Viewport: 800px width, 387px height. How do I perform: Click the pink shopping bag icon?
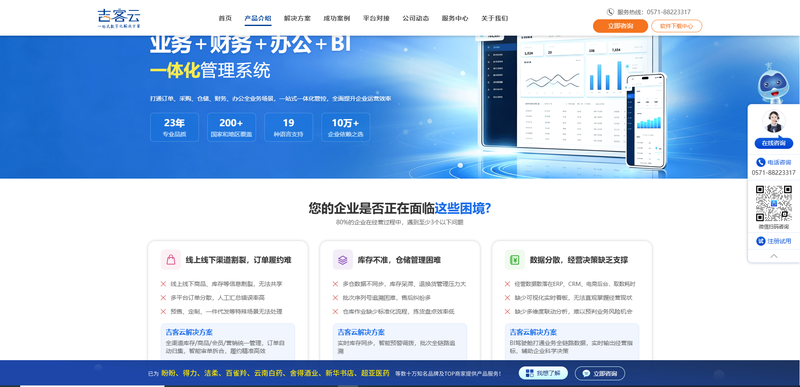click(x=170, y=260)
